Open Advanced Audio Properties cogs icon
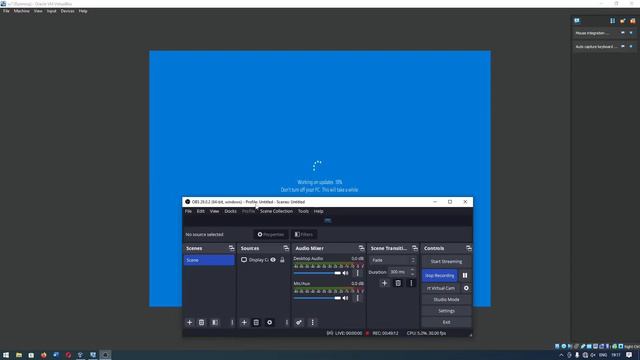This screenshot has height=360, width=640. click(x=299, y=322)
